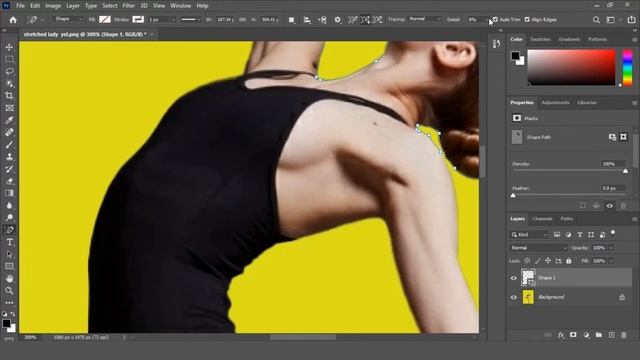Select the Lasso tool

point(9,72)
